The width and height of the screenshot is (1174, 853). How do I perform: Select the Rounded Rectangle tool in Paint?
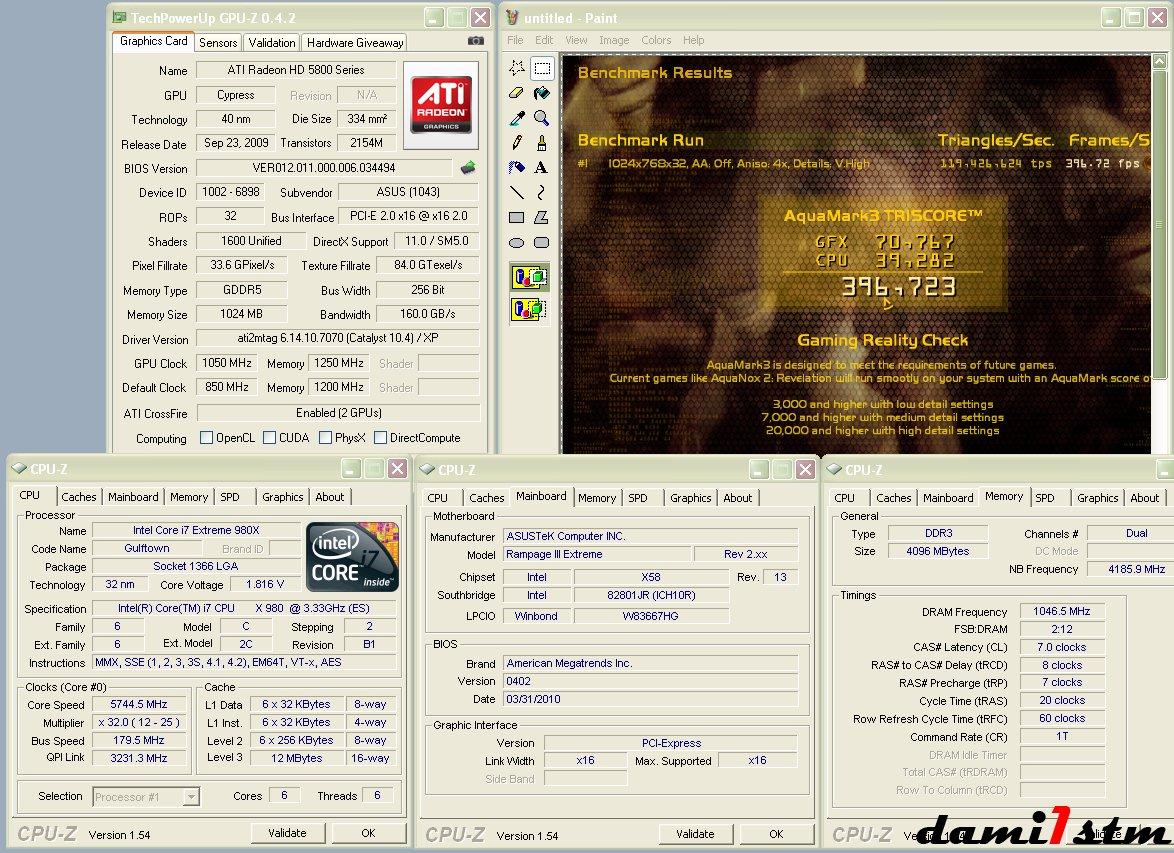[542, 243]
